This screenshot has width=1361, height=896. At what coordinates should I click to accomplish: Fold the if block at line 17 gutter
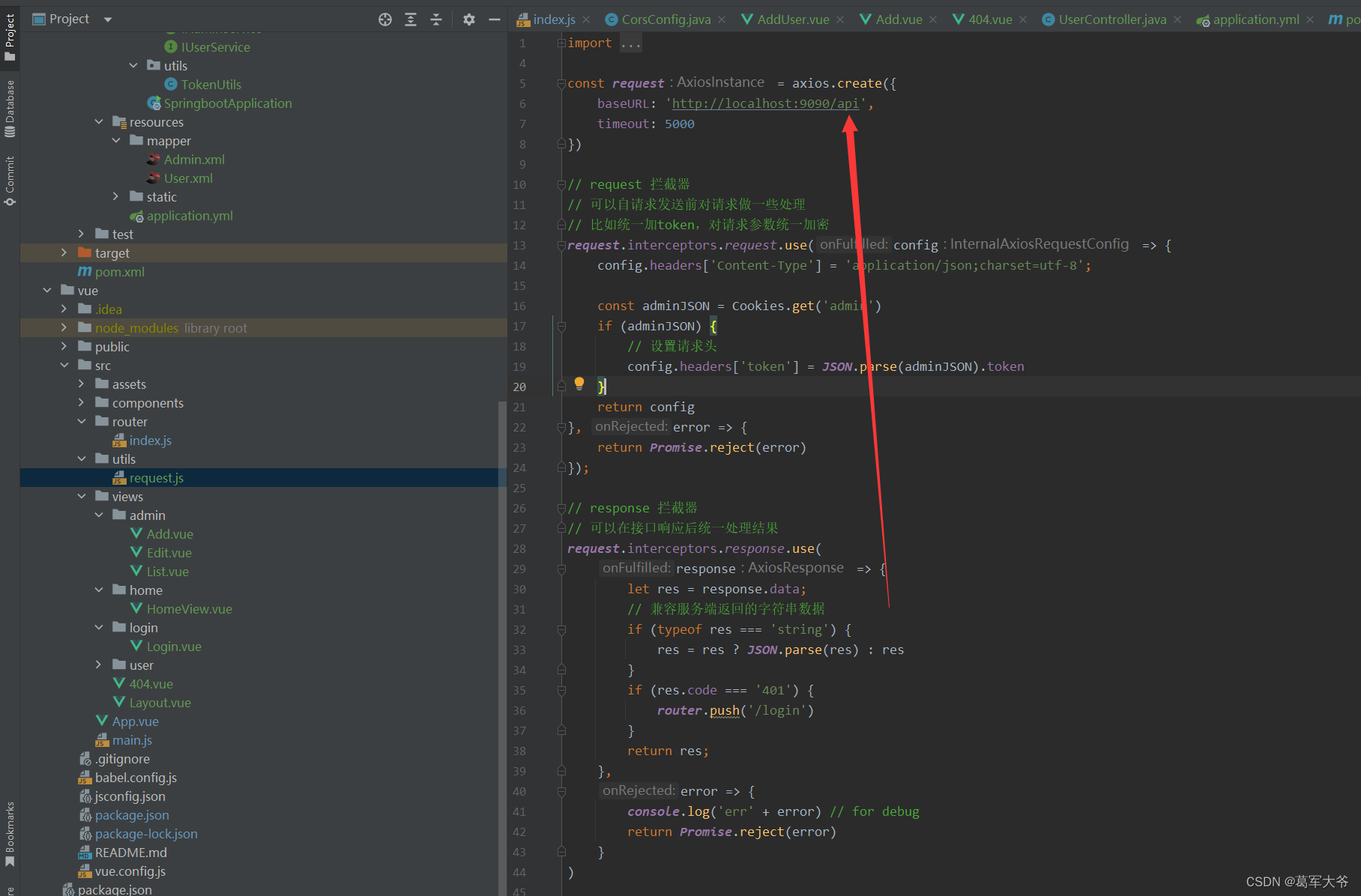pyautogui.click(x=561, y=327)
